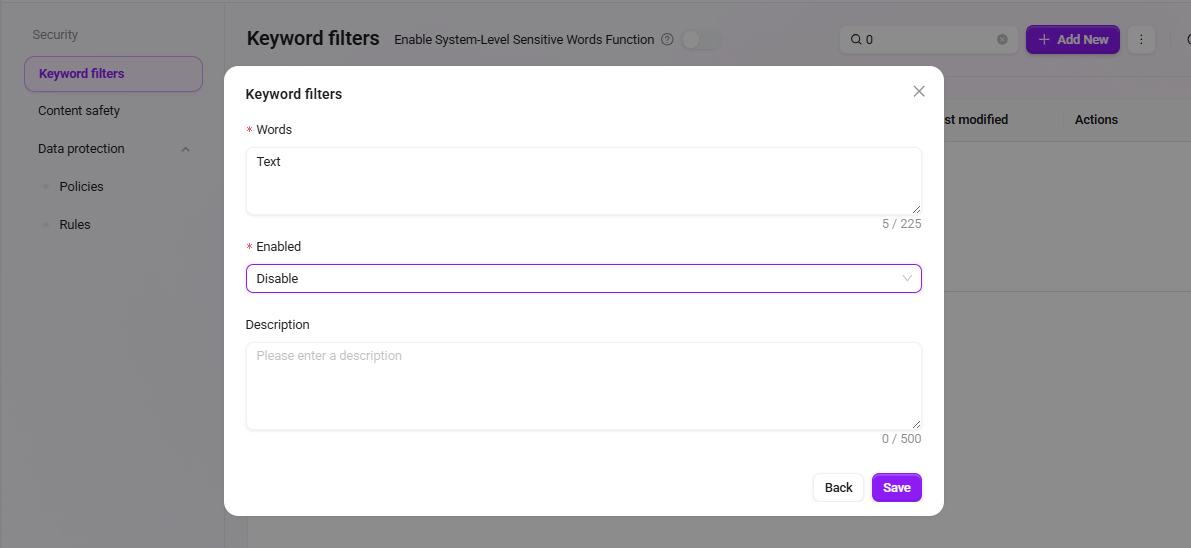Save the keyword filter
The width and height of the screenshot is (1191, 548).
click(896, 488)
